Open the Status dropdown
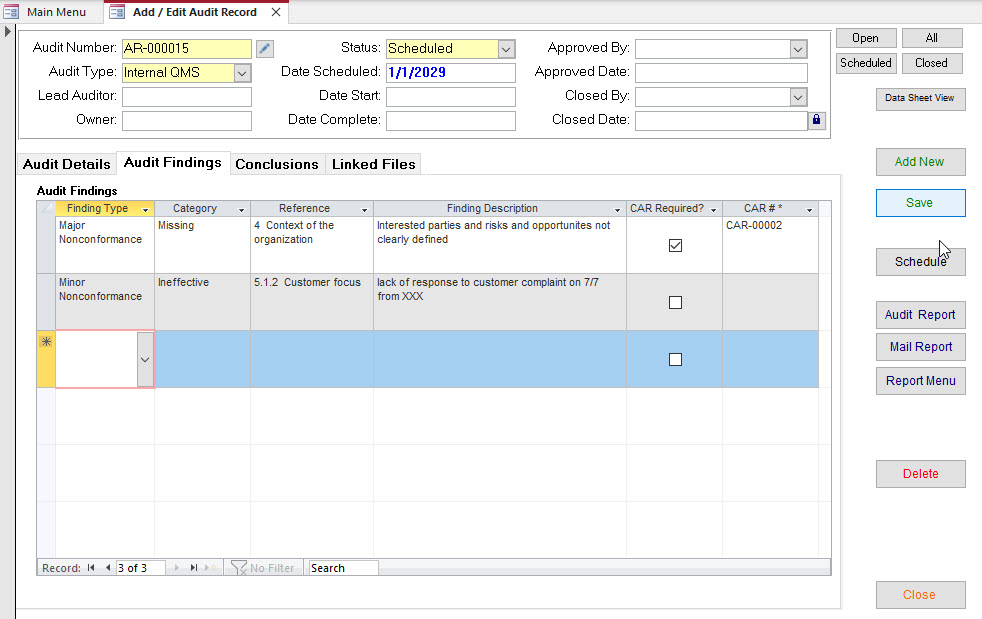 tap(506, 49)
